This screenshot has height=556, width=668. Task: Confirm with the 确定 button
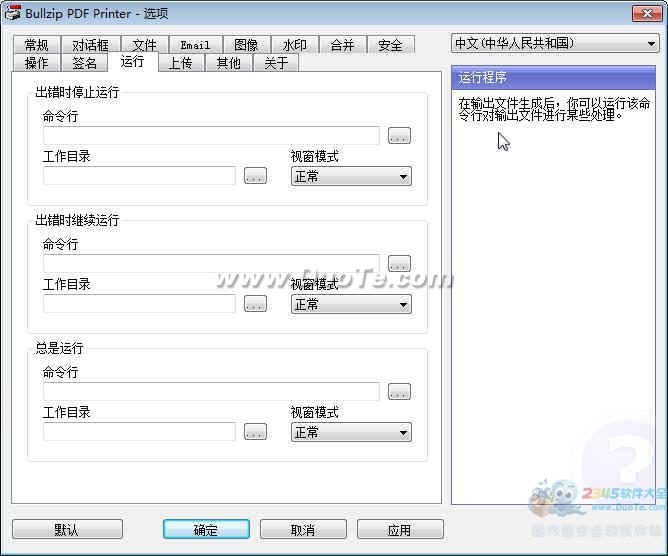click(x=206, y=529)
